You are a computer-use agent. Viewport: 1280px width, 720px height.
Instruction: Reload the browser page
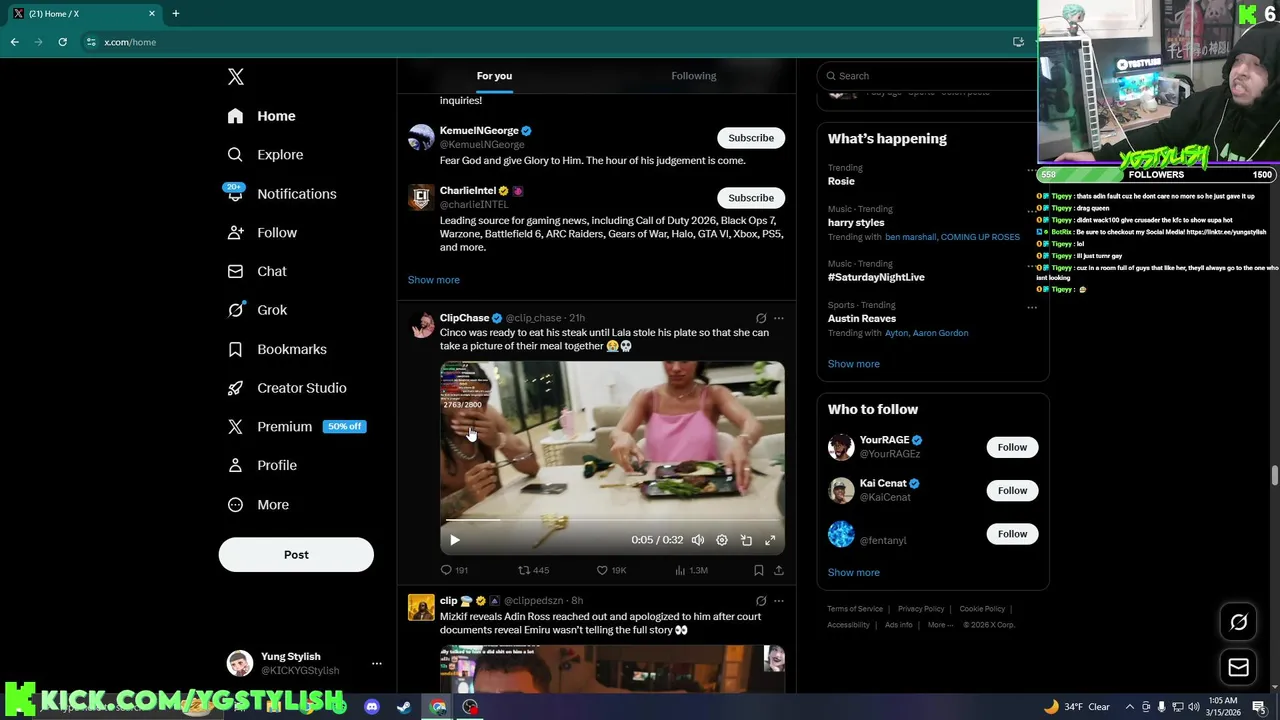click(62, 42)
